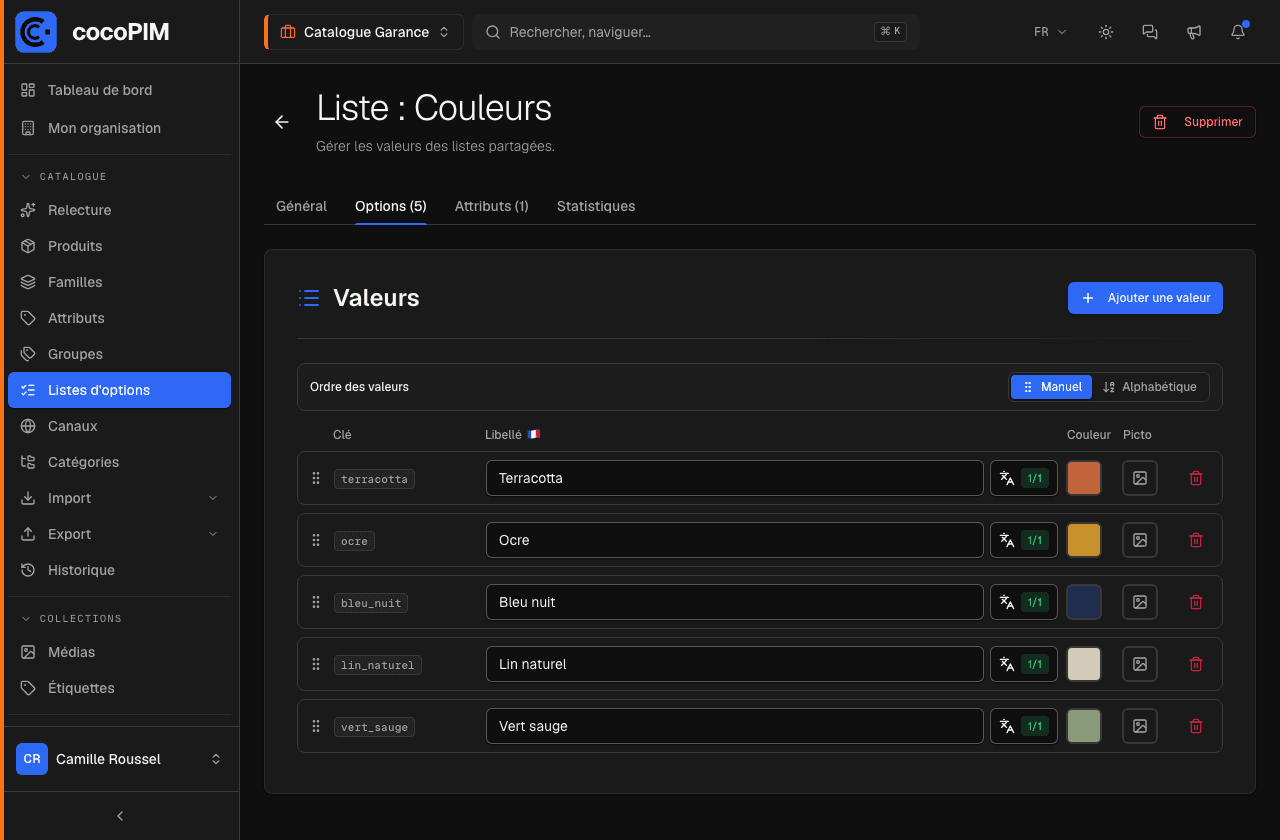Go to Tableau de bord
Image resolution: width=1280 pixels, height=840 pixels.
pyautogui.click(x=119, y=90)
